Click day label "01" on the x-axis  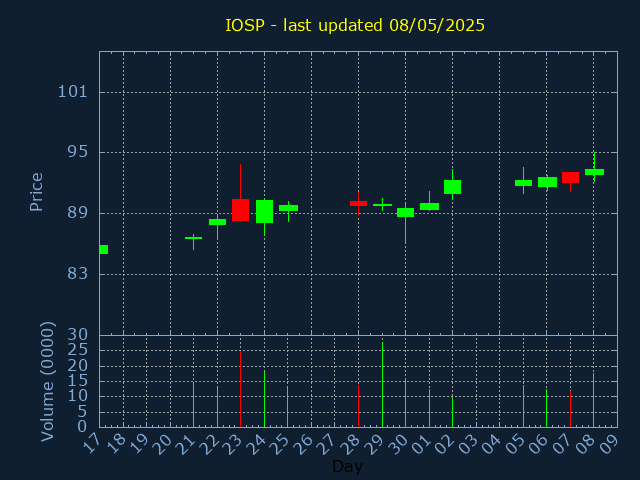pos(422,443)
